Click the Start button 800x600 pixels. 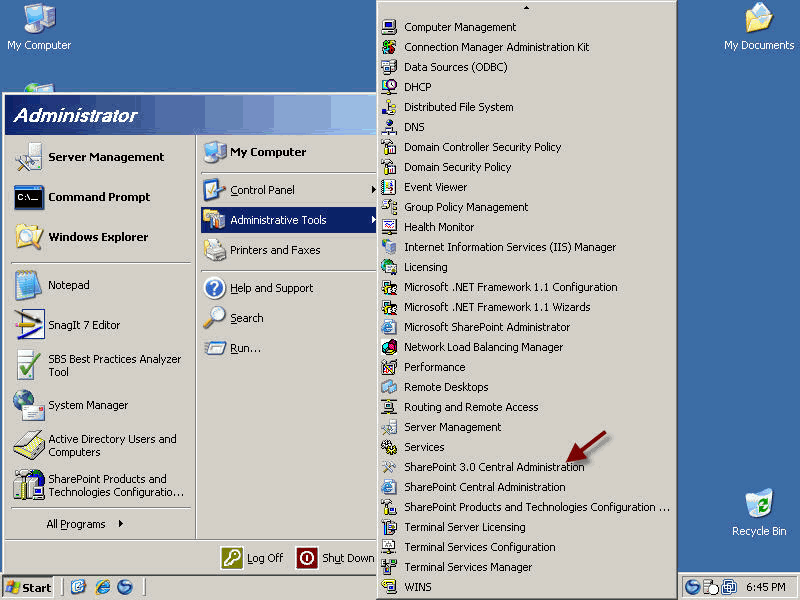click(29, 587)
